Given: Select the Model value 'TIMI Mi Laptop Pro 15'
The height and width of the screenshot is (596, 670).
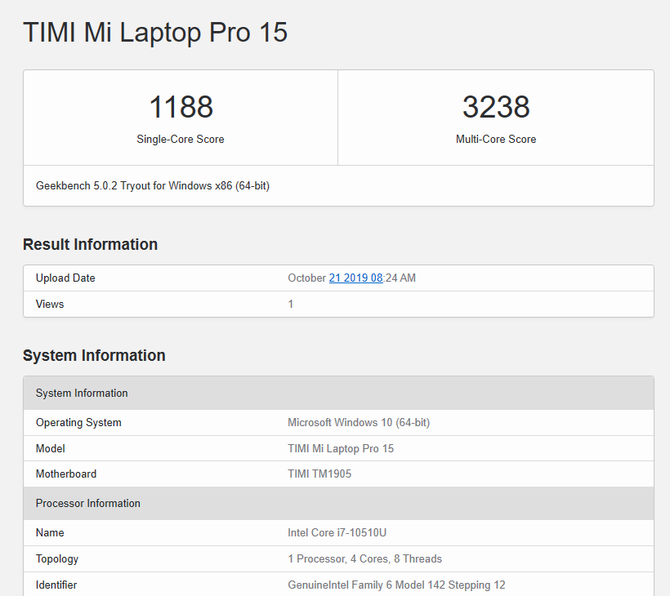Looking at the screenshot, I should (x=341, y=449).
